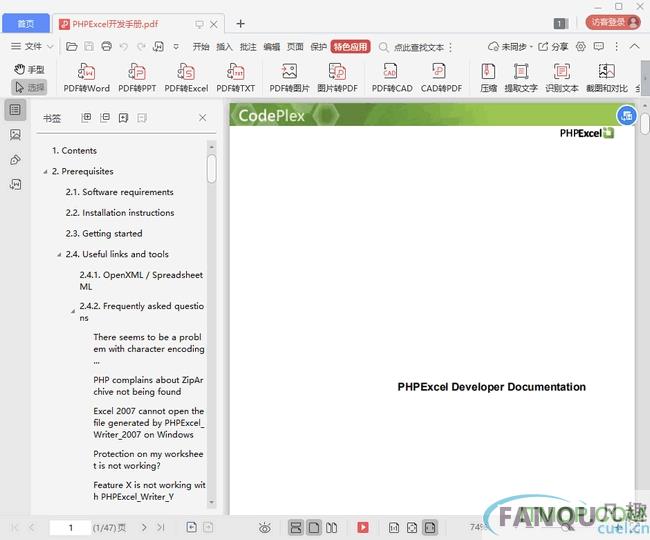Close the 书签 bookmarks panel

point(202,118)
